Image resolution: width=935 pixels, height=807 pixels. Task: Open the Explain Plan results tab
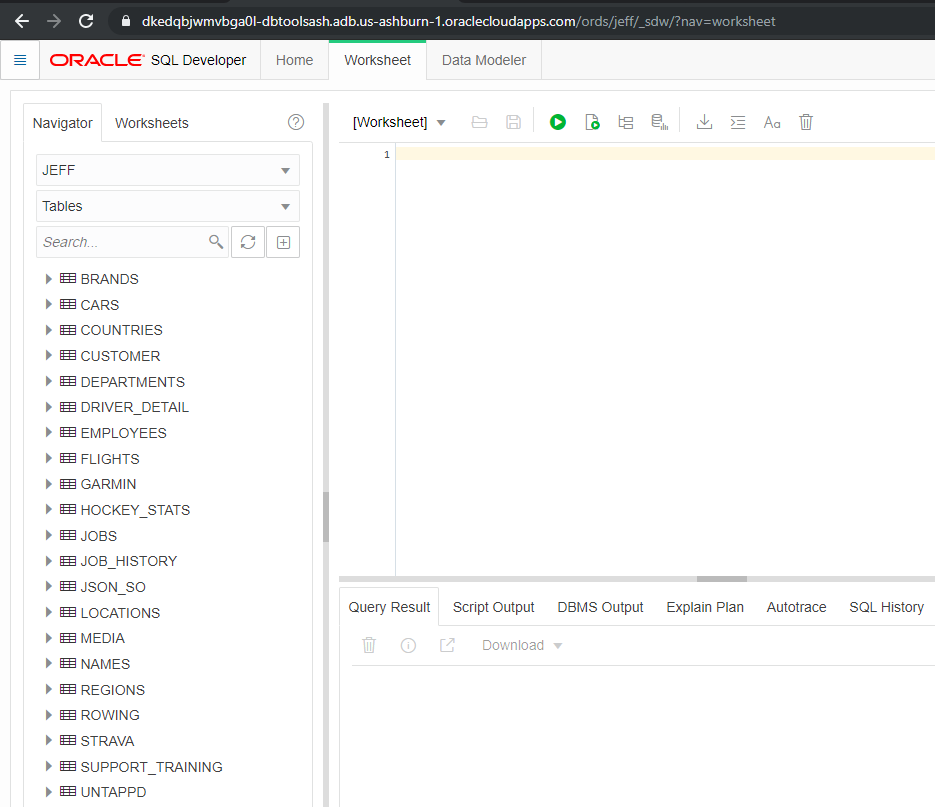[705, 607]
